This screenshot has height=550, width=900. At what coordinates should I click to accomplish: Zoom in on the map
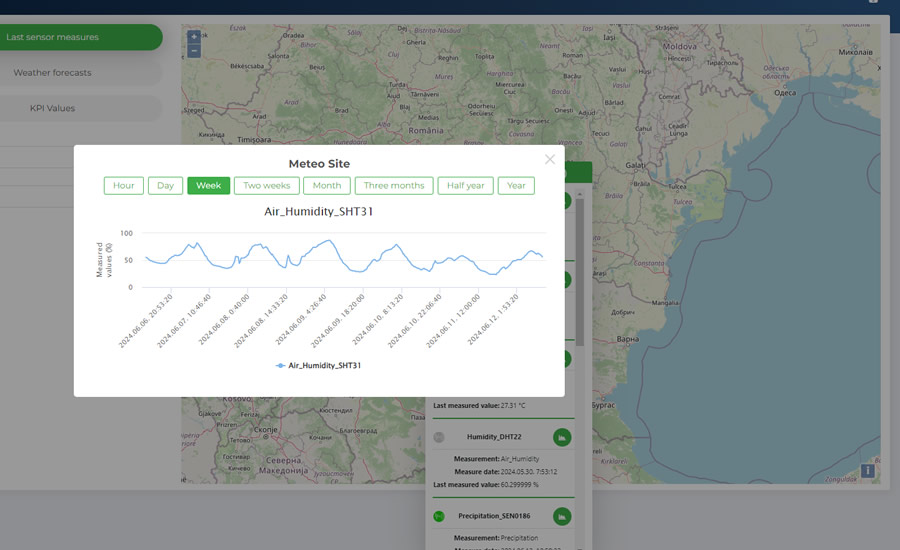tap(194, 37)
